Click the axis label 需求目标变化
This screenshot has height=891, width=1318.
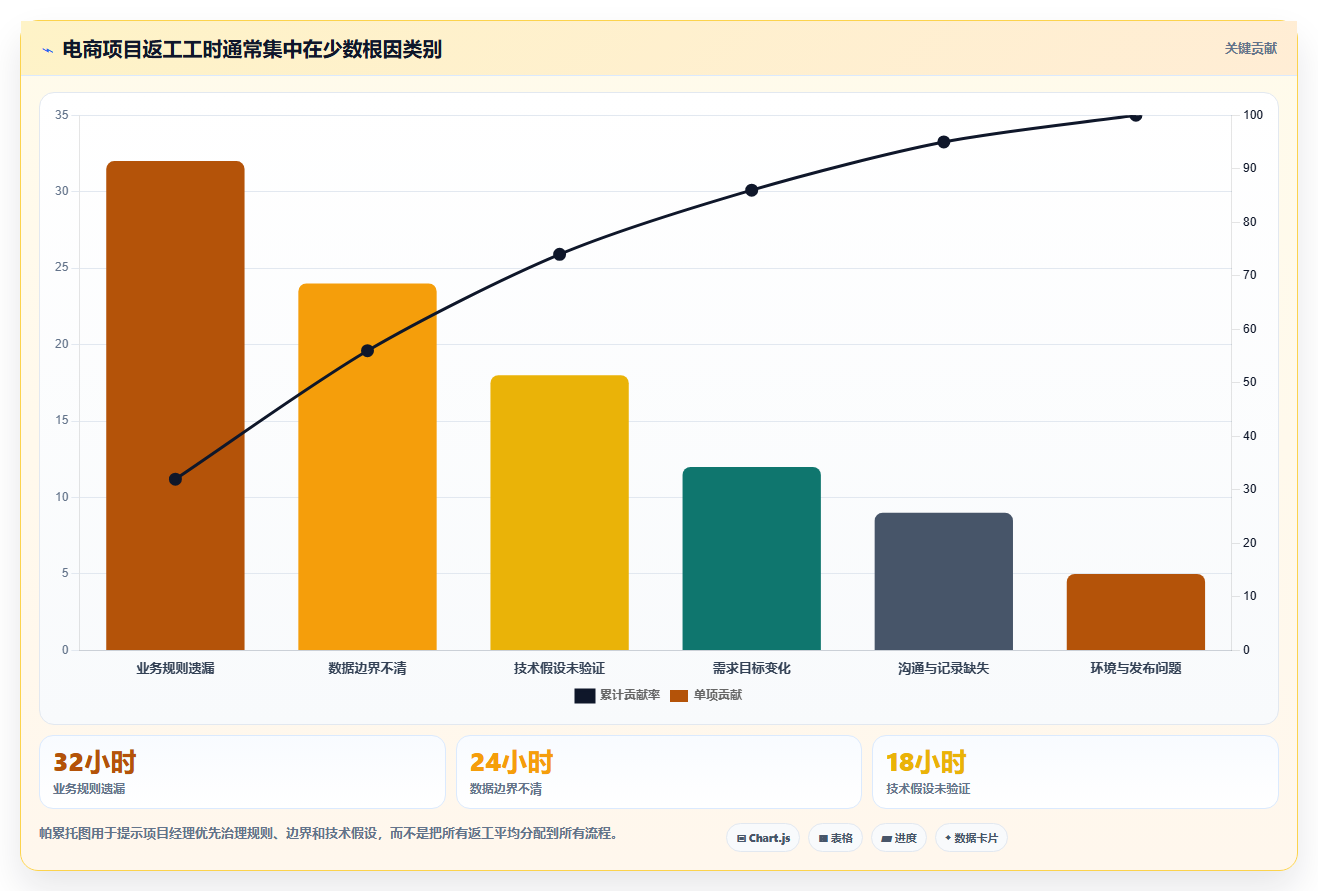[x=751, y=668]
